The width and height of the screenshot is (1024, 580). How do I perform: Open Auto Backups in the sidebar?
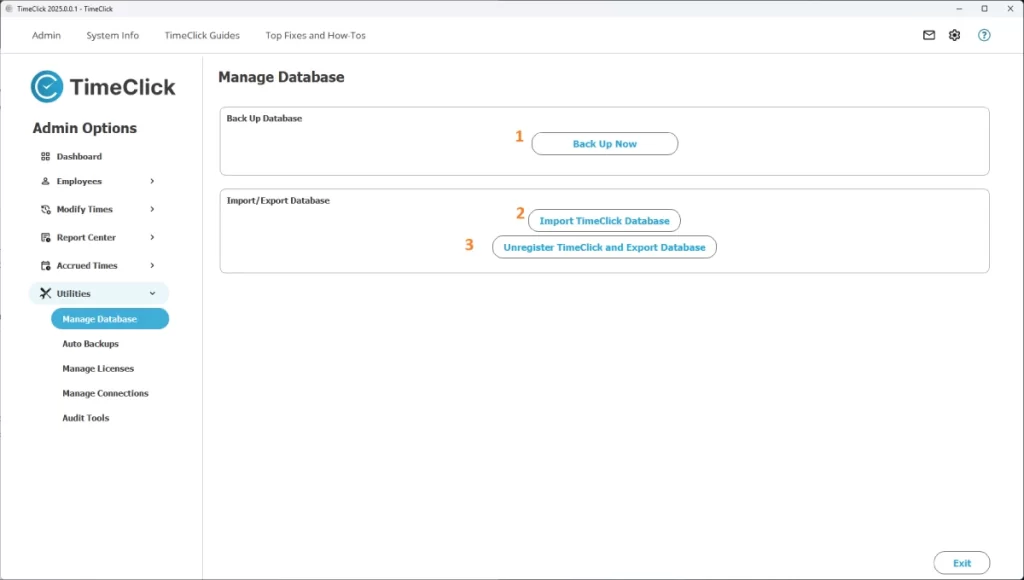coord(89,343)
